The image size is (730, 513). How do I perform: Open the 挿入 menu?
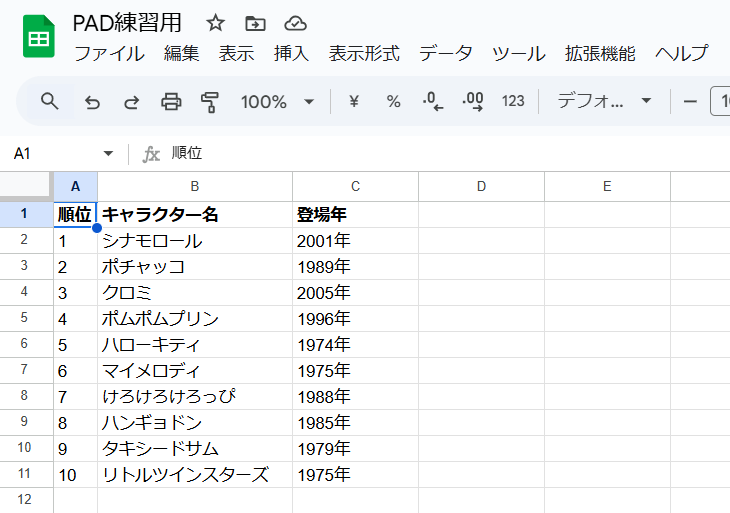(291, 54)
